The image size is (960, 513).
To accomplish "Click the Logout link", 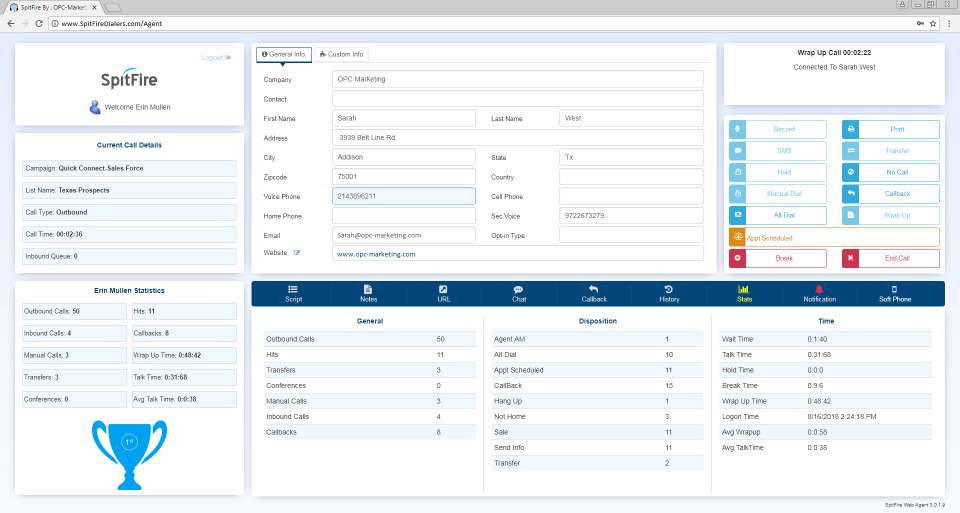I will [216, 58].
